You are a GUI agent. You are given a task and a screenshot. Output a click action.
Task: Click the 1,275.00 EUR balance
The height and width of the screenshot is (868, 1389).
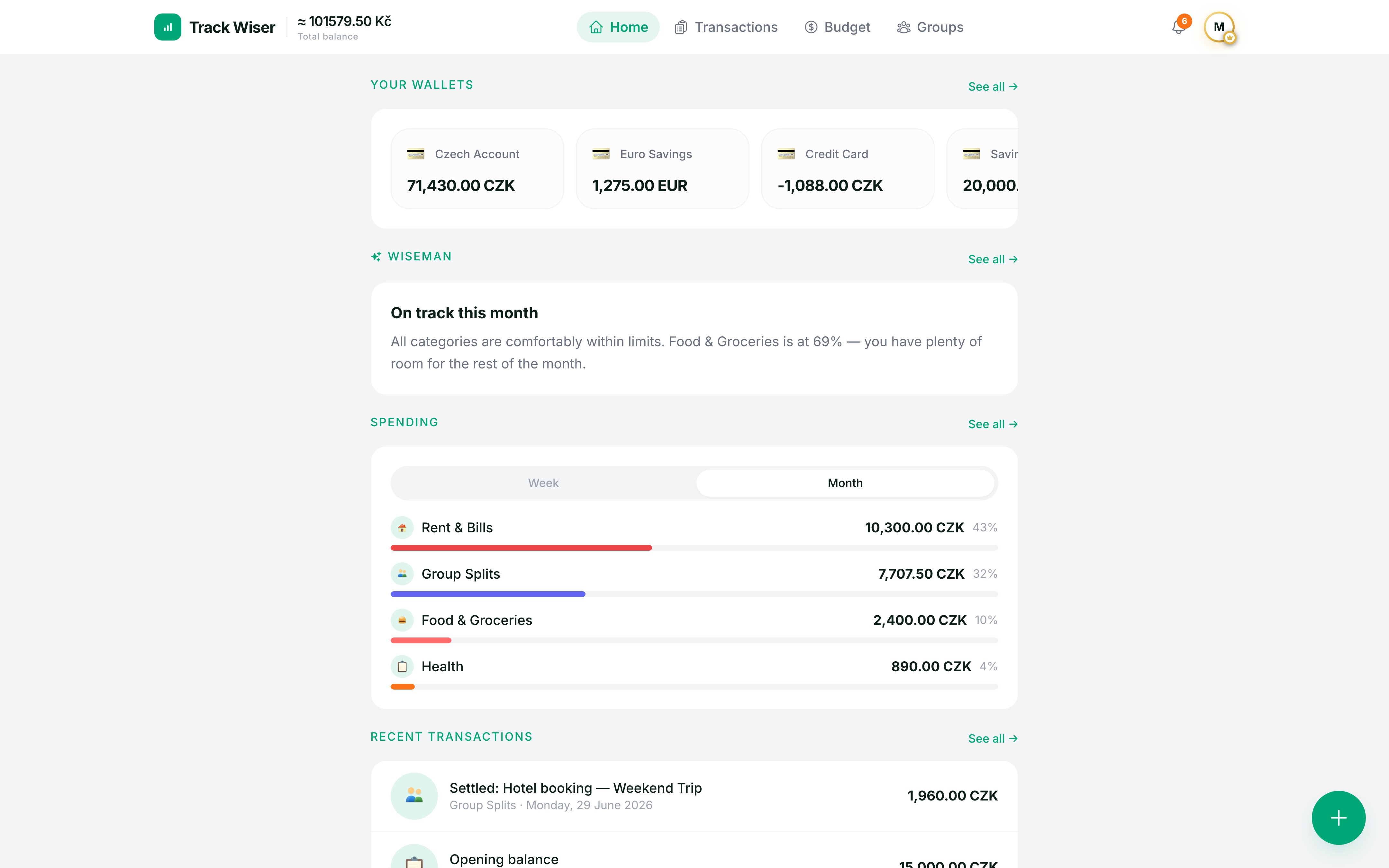pyautogui.click(x=640, y=185)
